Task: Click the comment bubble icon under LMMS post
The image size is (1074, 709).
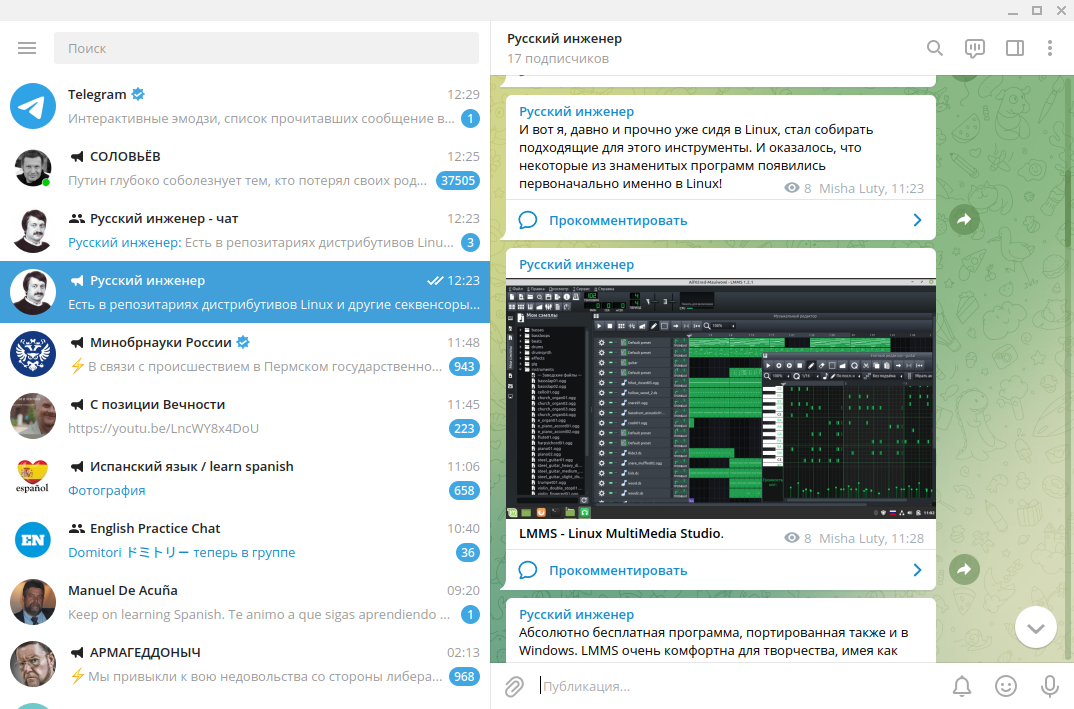Action: pos(527,571)
